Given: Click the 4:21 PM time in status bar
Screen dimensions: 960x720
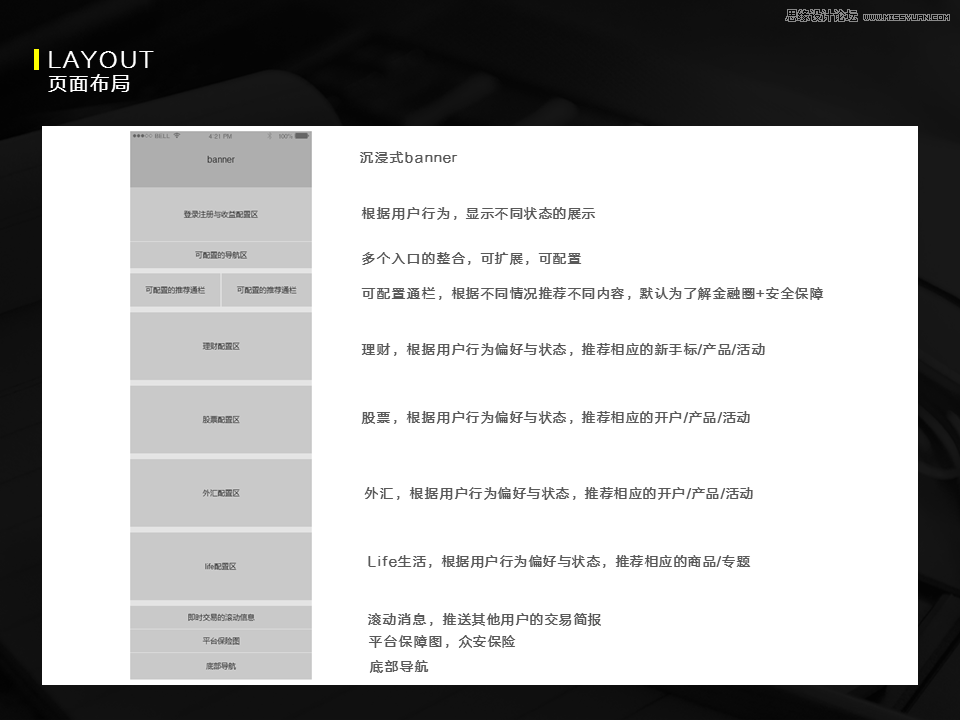Looking at the screenshot, I should click(x=220, y=136).
